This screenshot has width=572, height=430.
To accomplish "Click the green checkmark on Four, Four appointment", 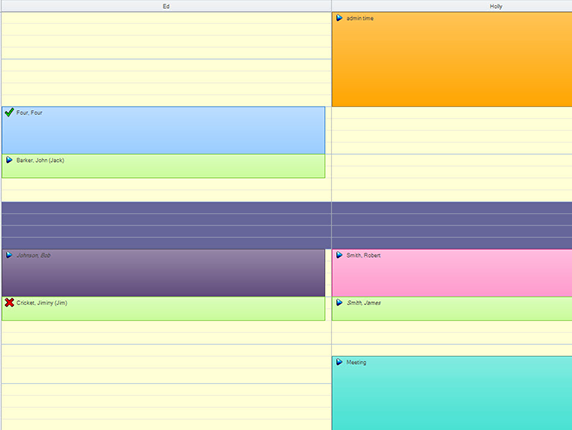I will (x=9, y=112).
